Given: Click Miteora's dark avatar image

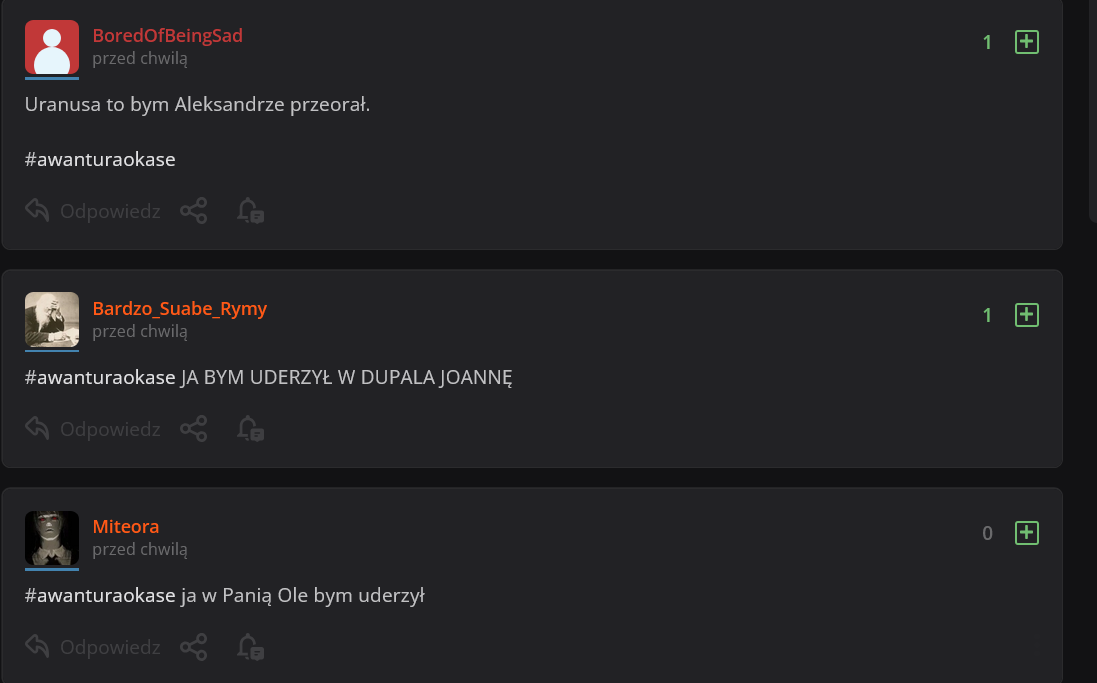Looking at the screenshot, I should (52, 538).
